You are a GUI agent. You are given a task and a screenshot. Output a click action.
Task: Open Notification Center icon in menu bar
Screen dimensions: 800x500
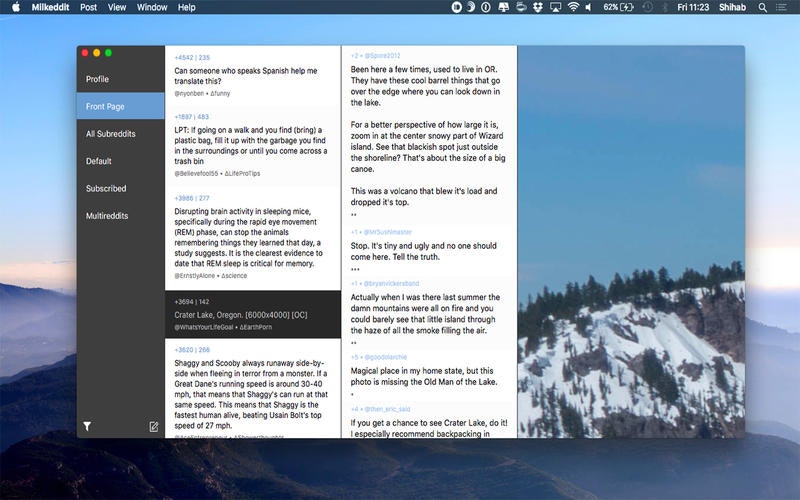coord(781,7)
